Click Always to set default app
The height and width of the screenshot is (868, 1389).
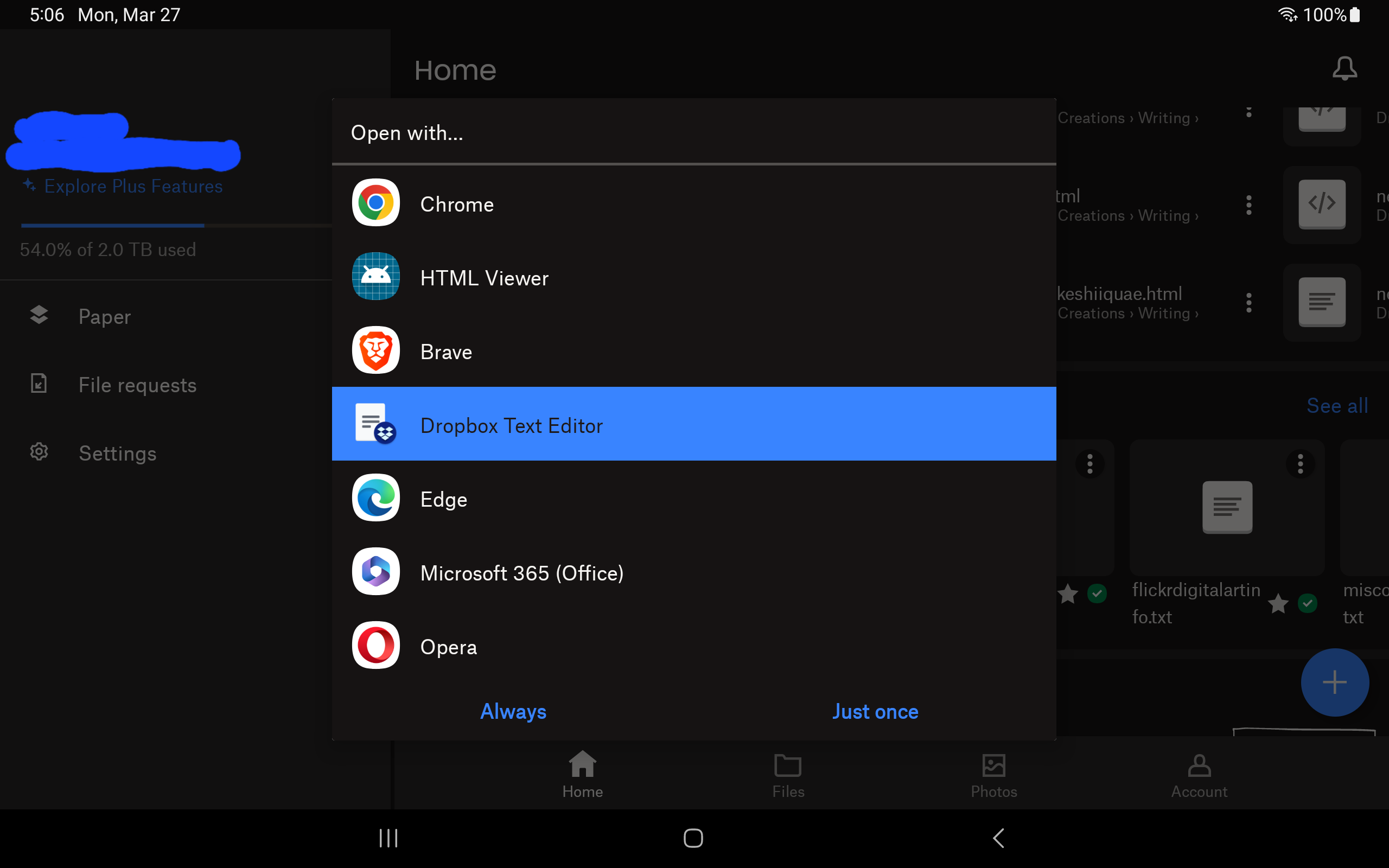click(x=513, y=711)
